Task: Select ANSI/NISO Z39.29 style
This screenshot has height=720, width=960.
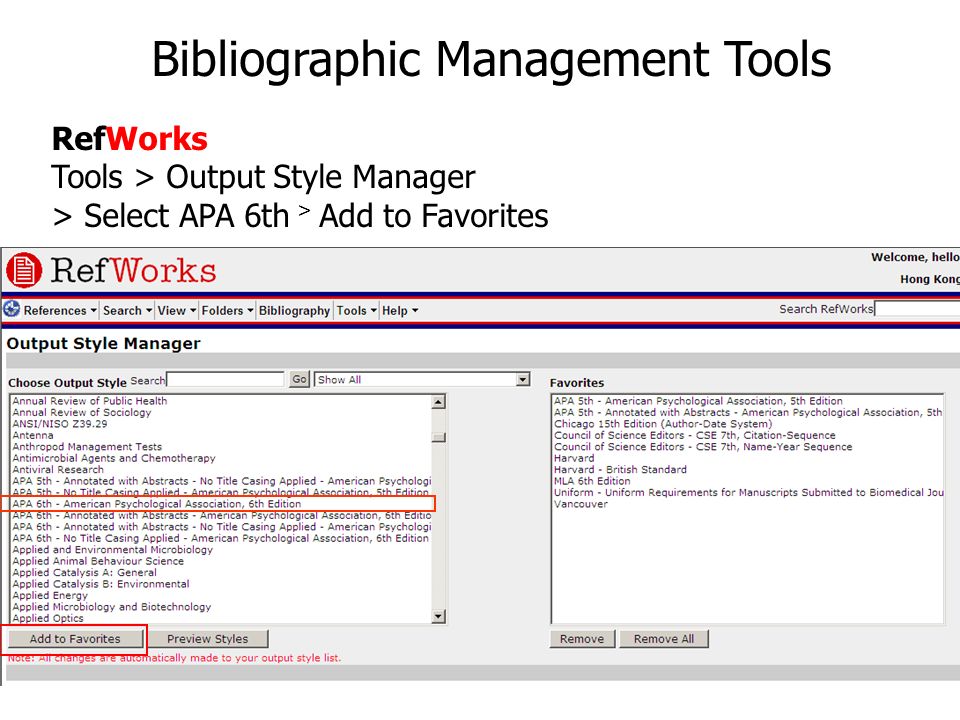Action: pyautogui.click(x=59, y=424)
